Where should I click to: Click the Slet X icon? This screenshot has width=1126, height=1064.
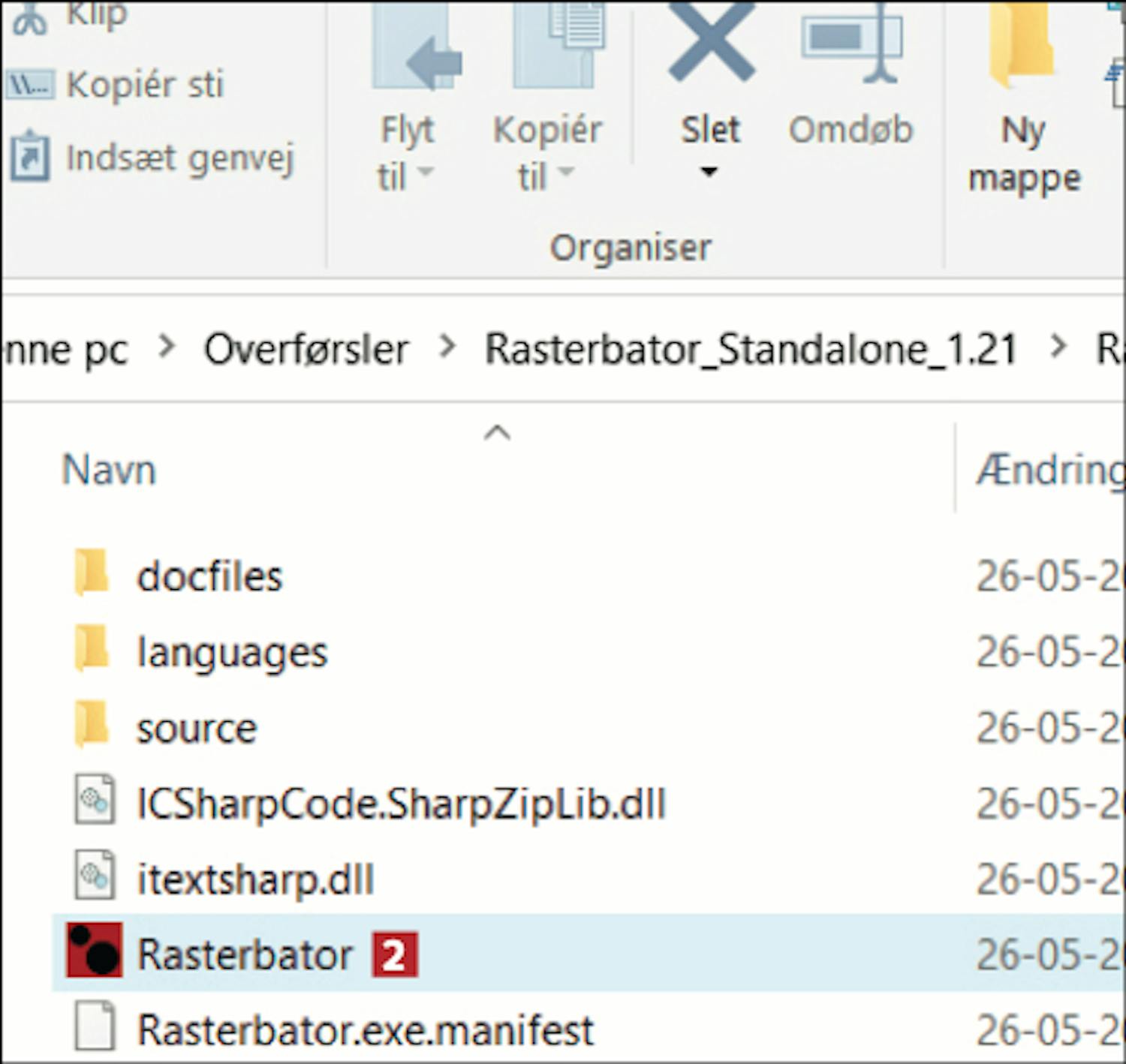pos(712,41)
